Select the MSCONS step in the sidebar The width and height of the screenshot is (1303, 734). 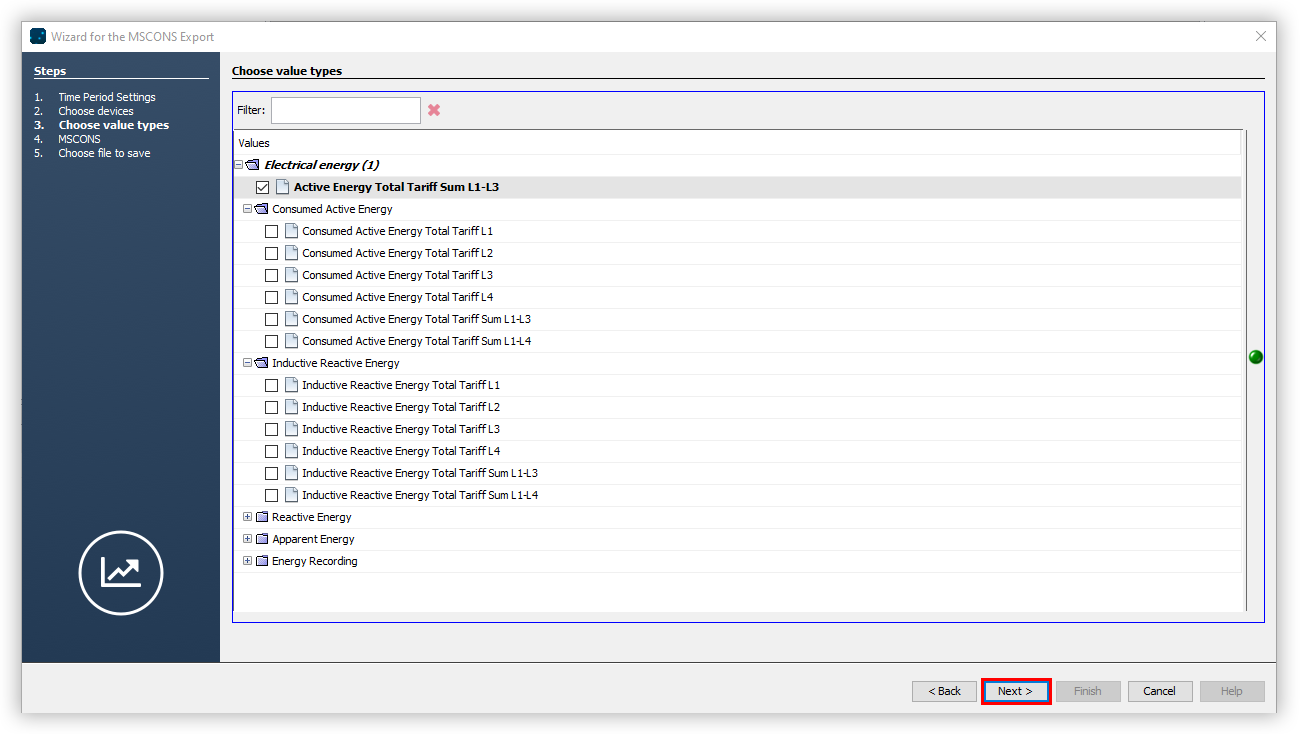[78, 138]
